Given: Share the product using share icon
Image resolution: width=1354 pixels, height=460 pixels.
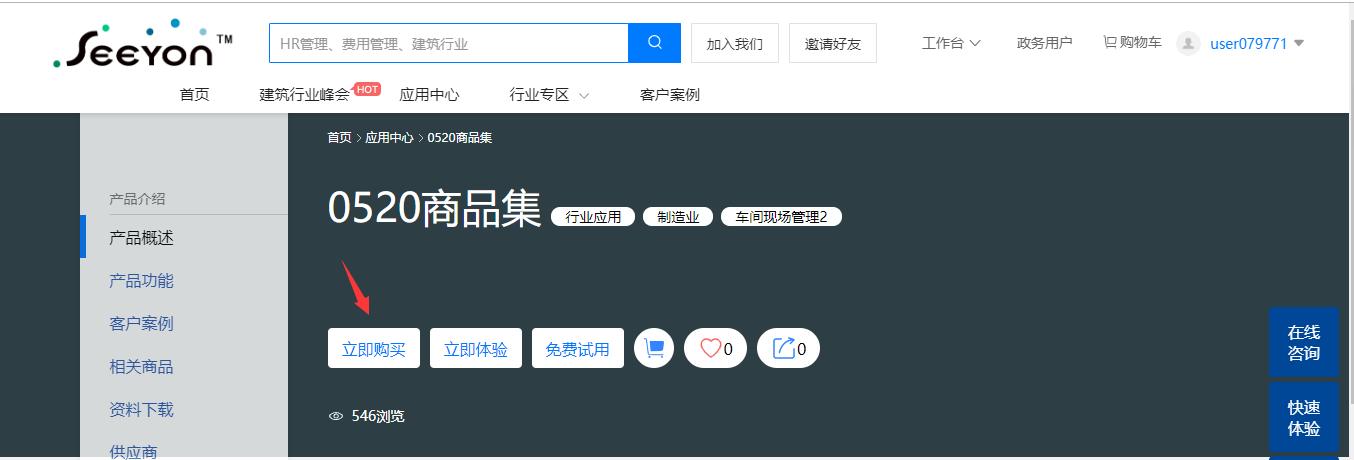Looking at the screenshot, I should (x=788, y=348).
